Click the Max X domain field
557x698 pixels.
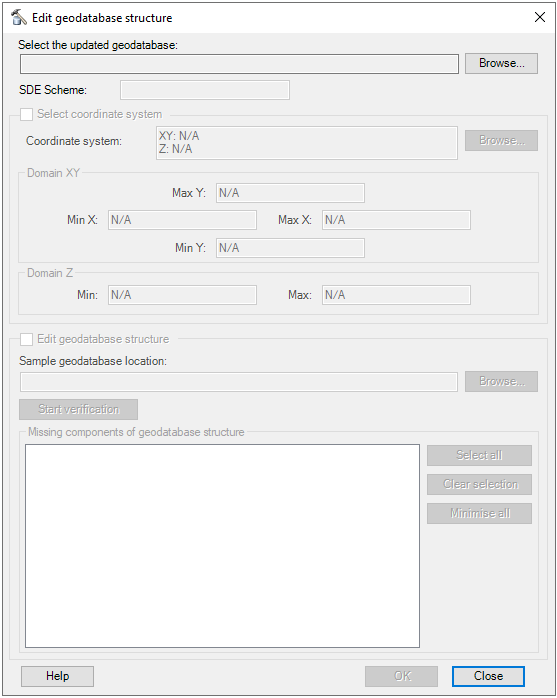pyautogui.click(x=396, y=220)
